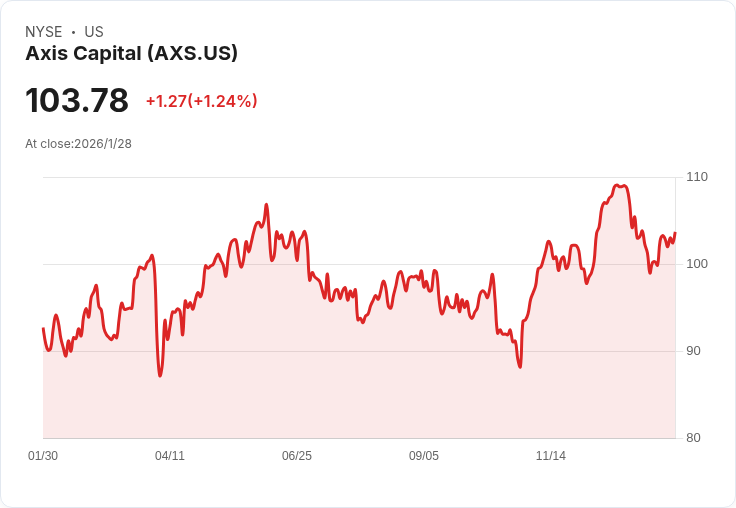
Task: Click the 103.78 closing price
Action: tap(77, 101)
